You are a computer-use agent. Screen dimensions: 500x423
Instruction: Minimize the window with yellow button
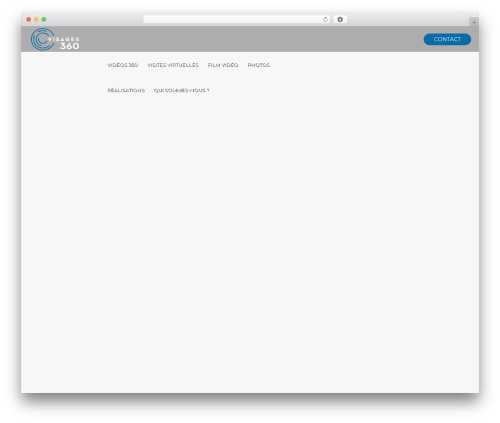pos(36,20)
